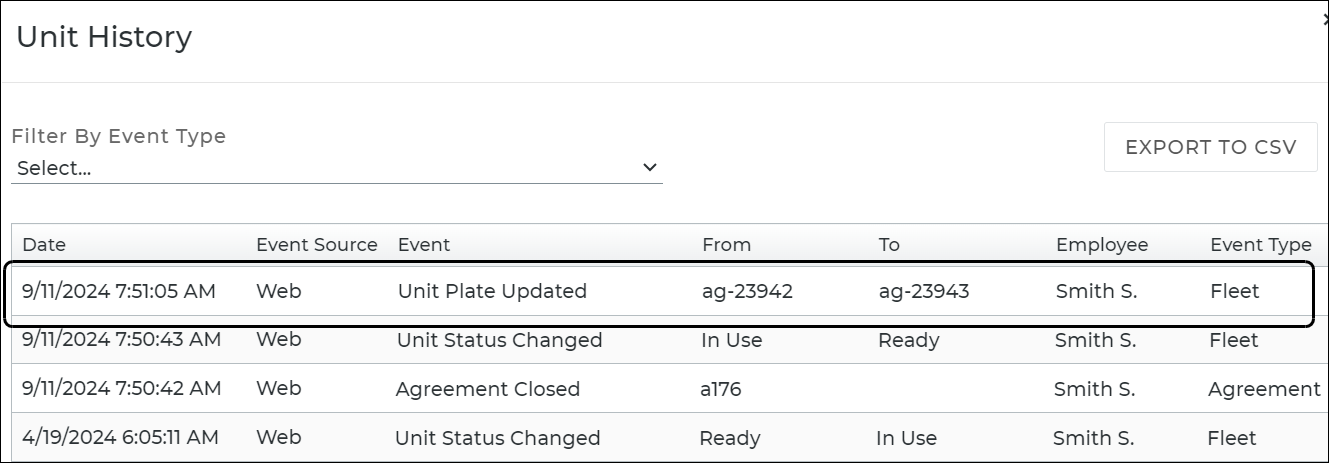
Task: Click the To column header
Action: pyautogui.click(x=889, y=245)
